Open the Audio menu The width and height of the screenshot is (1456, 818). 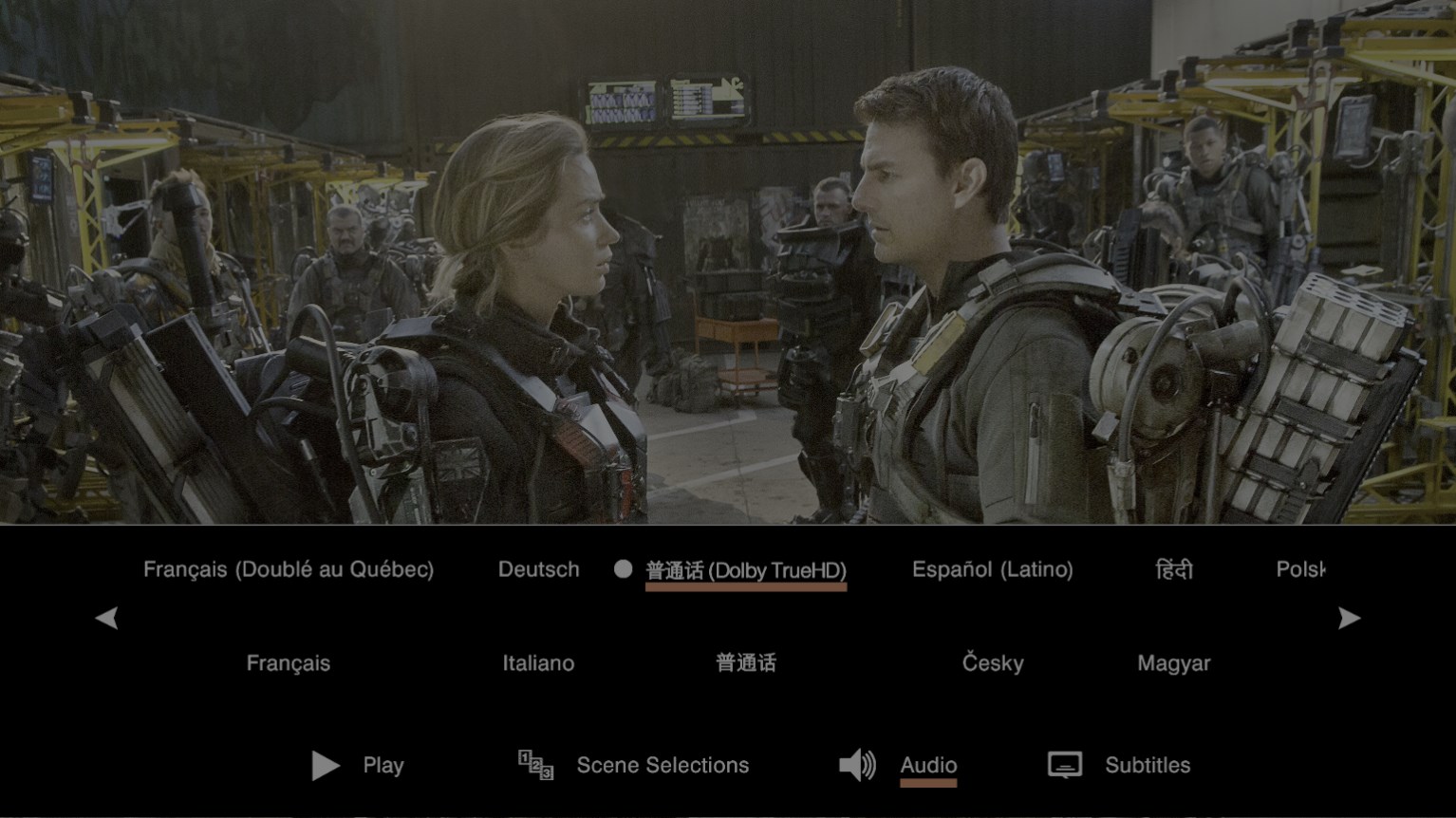928,765
